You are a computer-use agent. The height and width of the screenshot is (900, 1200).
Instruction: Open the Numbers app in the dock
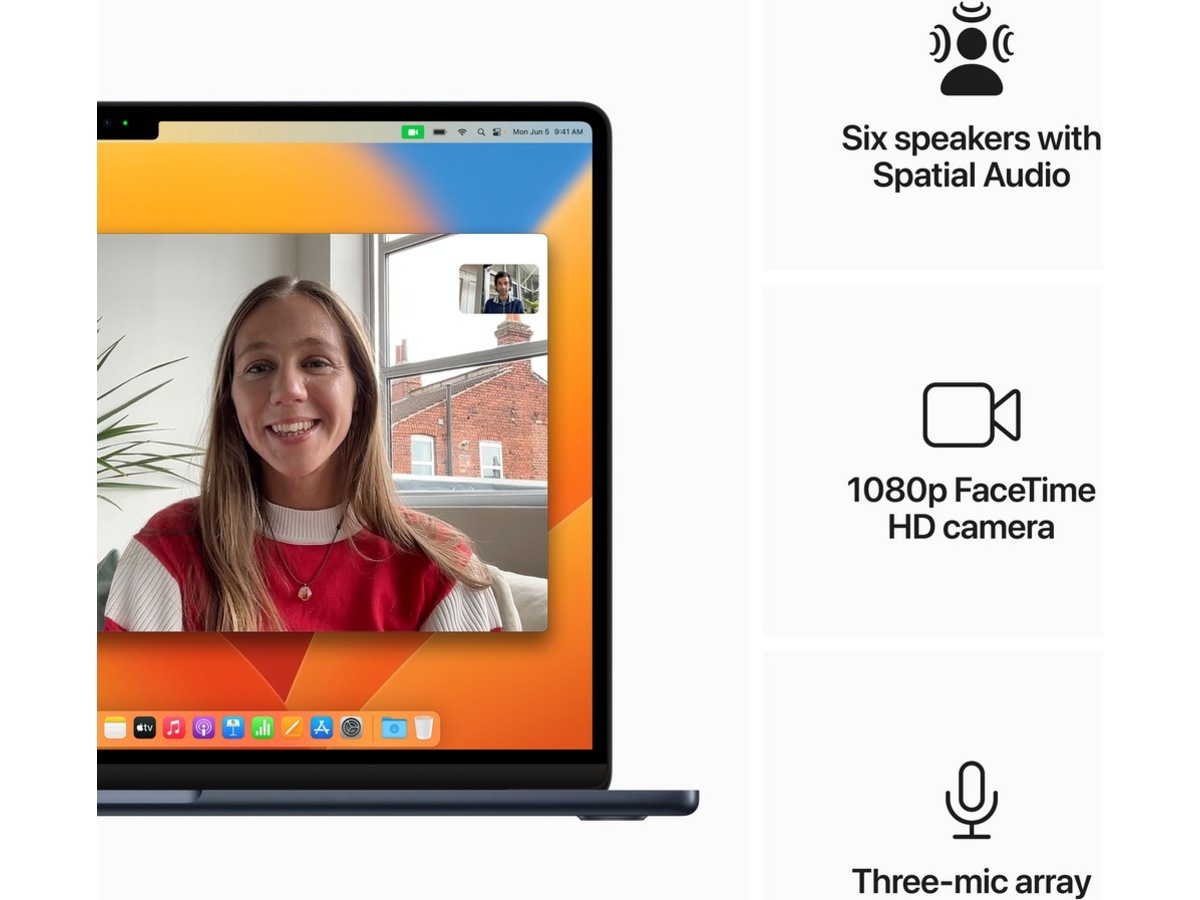click(x=262, y=728)
